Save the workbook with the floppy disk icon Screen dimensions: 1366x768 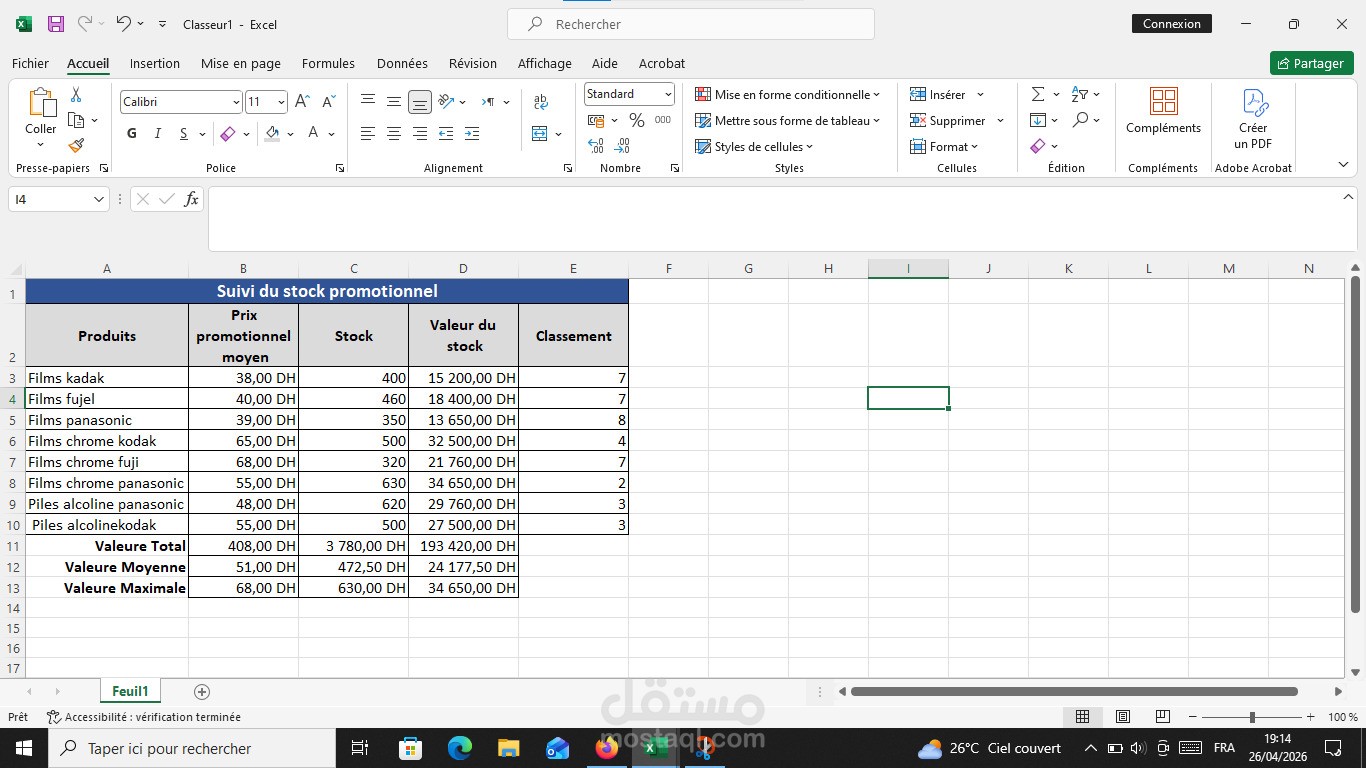pyautogui.click(x=56, y=24)
